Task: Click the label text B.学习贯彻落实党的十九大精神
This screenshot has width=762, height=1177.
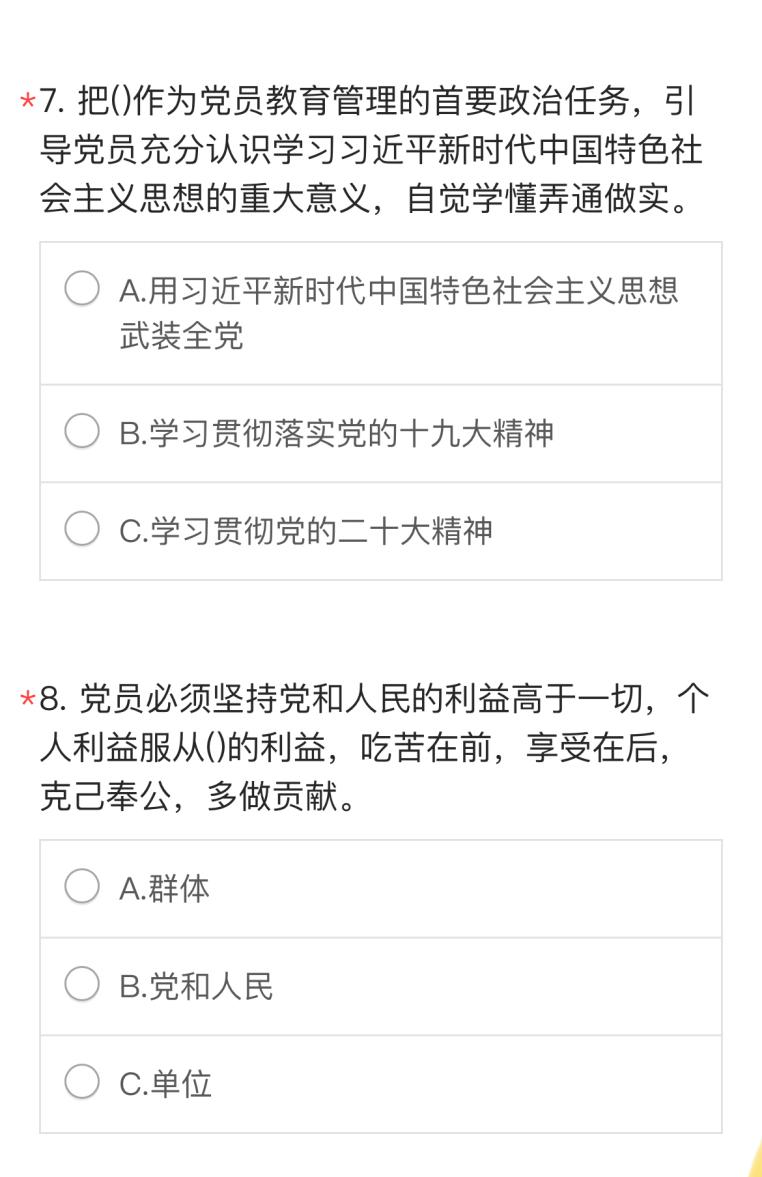Action: (336, 433)
